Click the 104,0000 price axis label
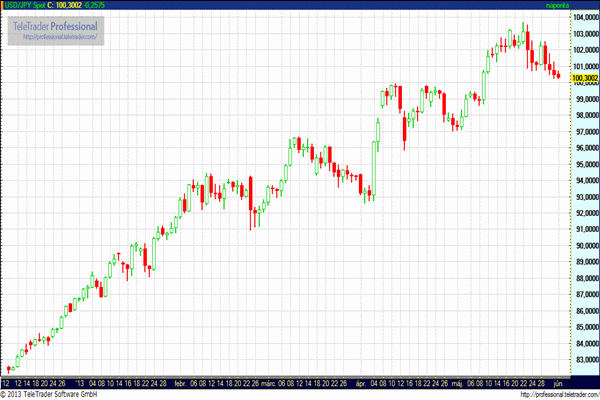Screen dimensions: 600x400 [x=584, y=17]
